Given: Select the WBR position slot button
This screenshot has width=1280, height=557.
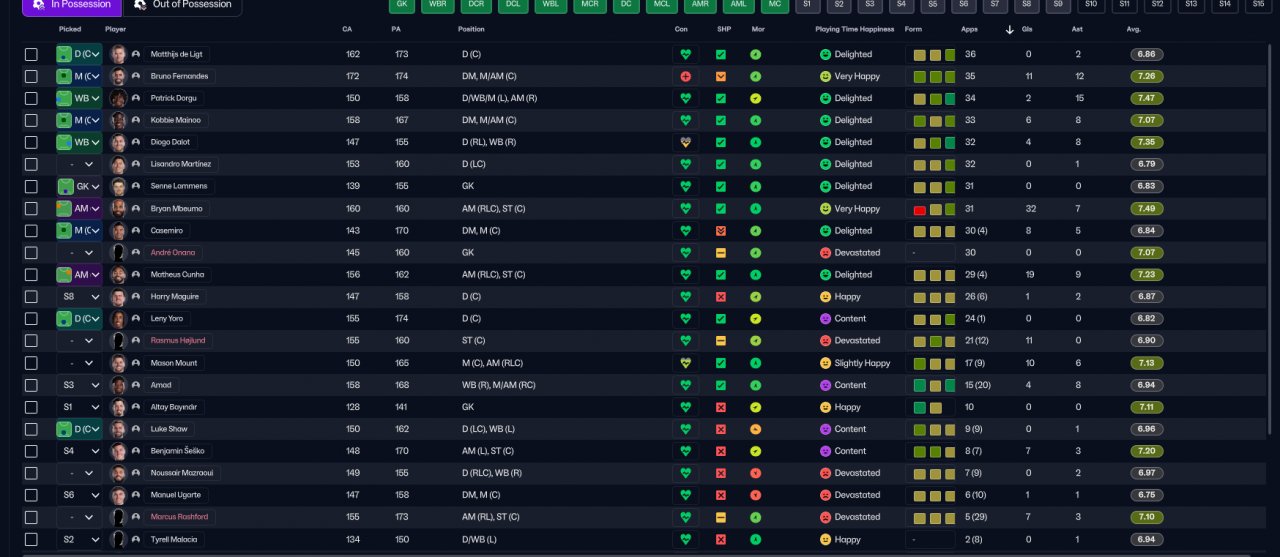Looking at the screenshot, I should (438, 5).
